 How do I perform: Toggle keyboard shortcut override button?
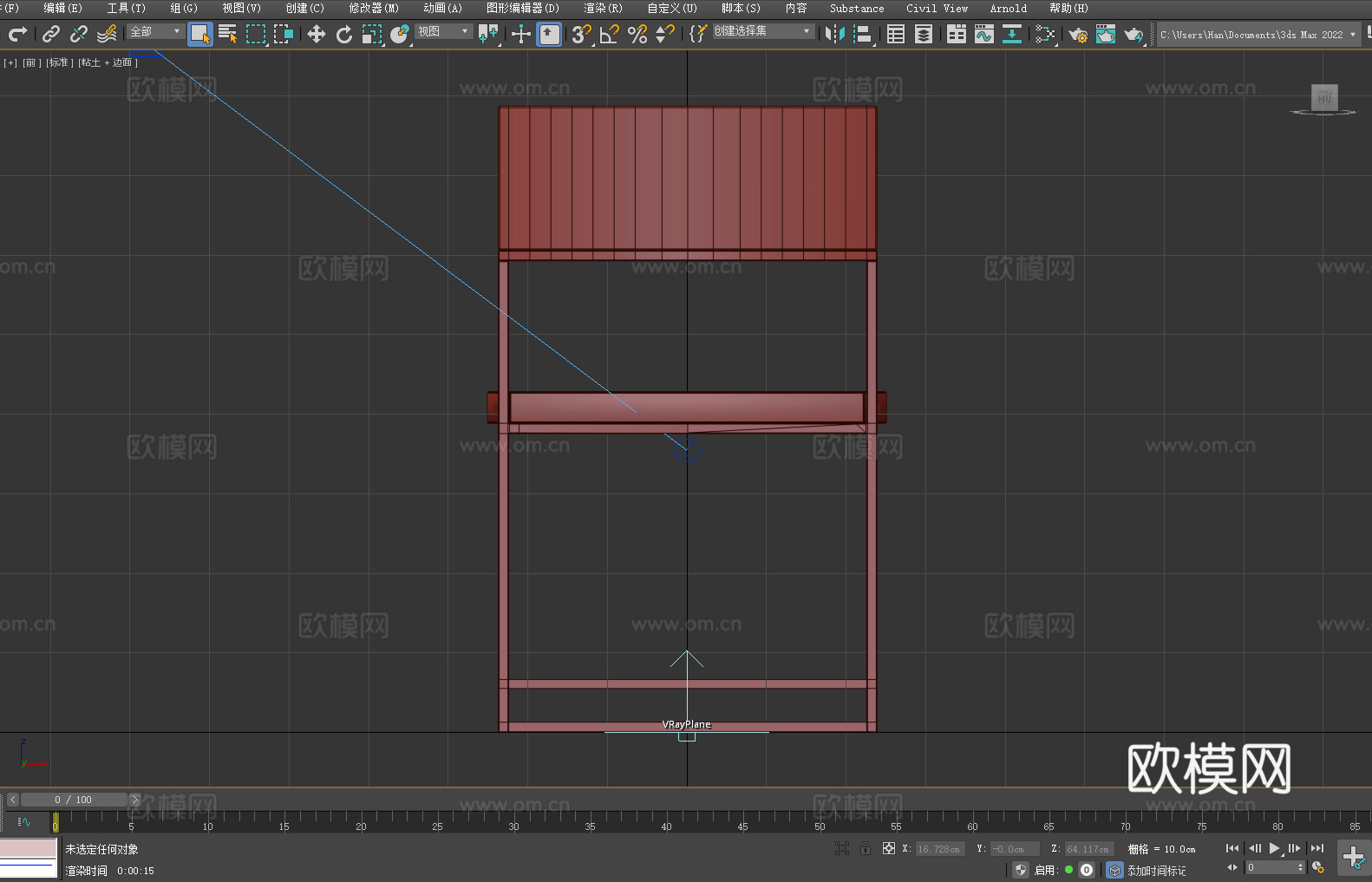point(549,34)
